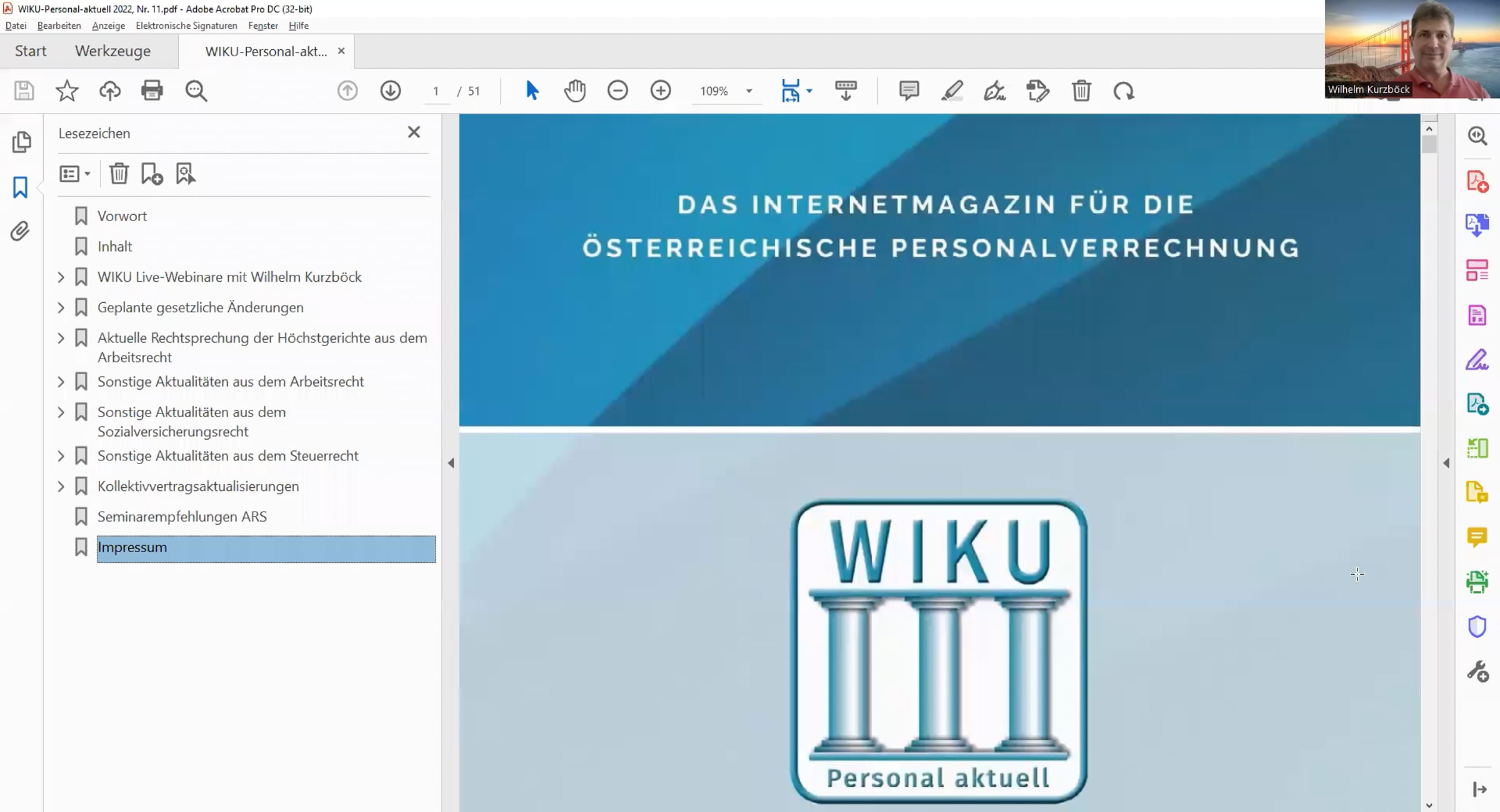This screenshot has width=1500, height=812.
Task: Open the Vorwort bookmark
Action: tap(122, 216)
